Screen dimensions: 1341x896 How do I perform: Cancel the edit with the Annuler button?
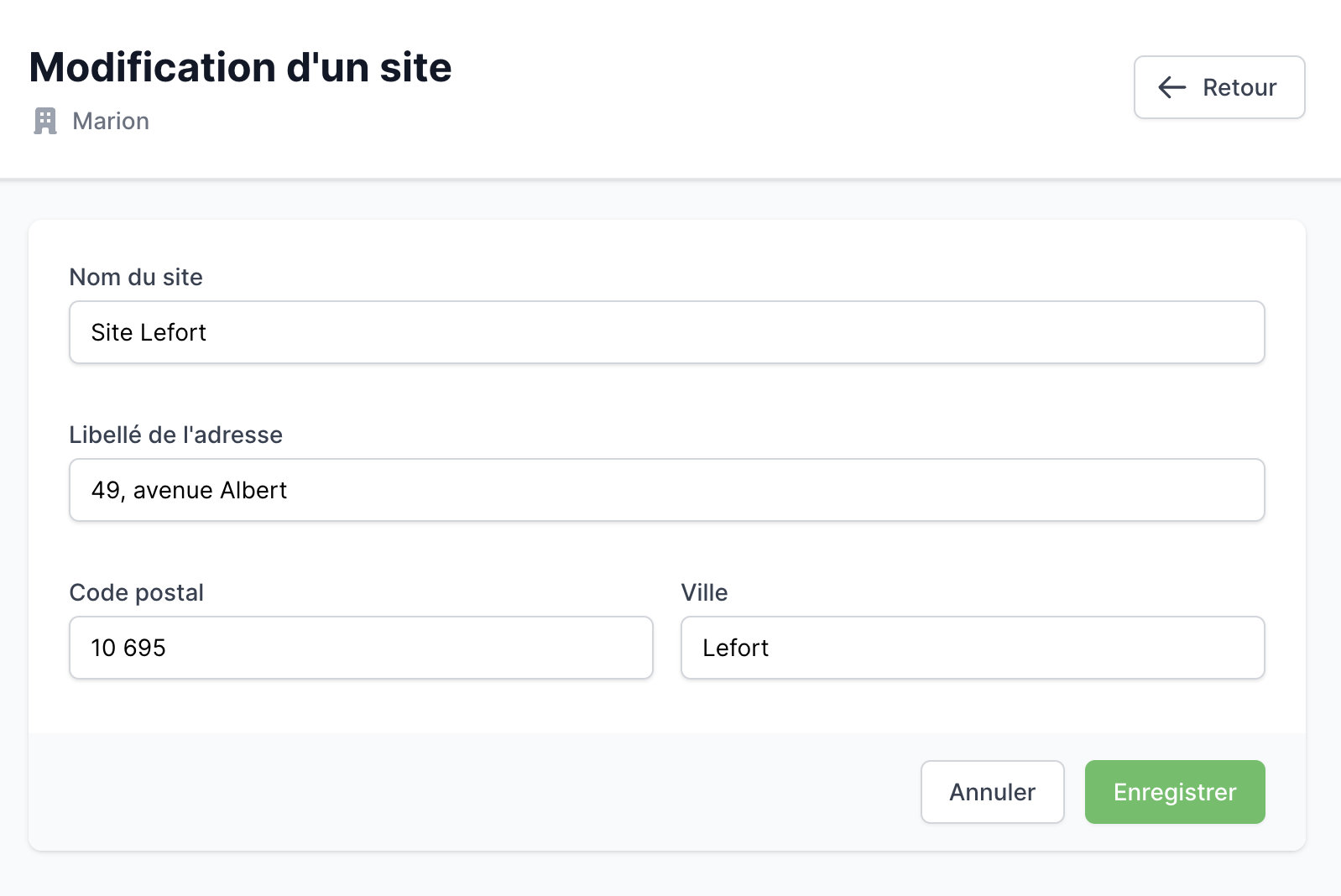coord(993,792)
